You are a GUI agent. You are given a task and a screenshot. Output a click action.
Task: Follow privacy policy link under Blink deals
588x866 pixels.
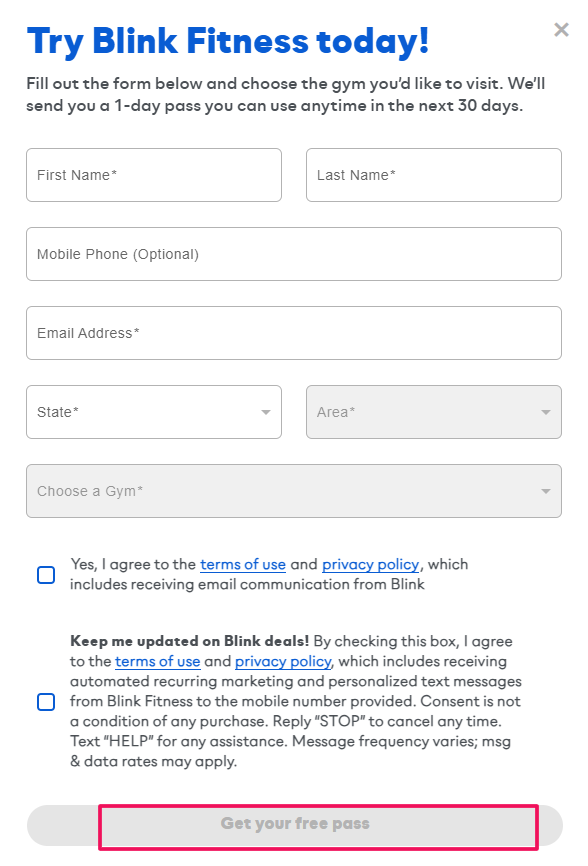tap(283, 662)
